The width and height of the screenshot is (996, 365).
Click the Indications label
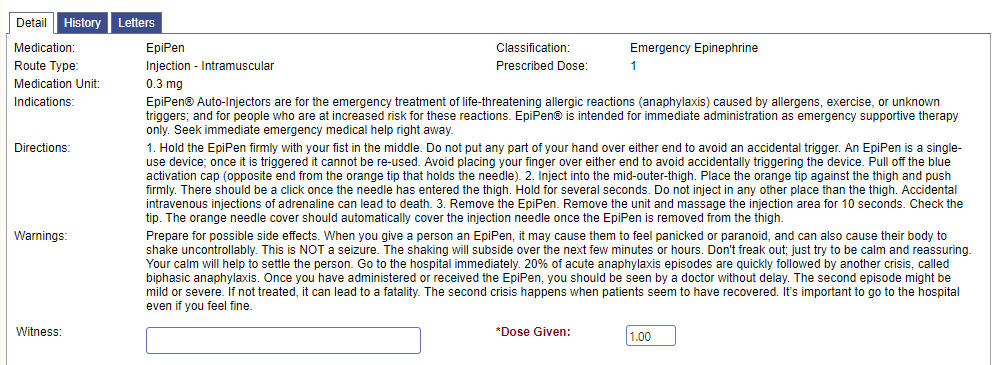coord(44,102)
